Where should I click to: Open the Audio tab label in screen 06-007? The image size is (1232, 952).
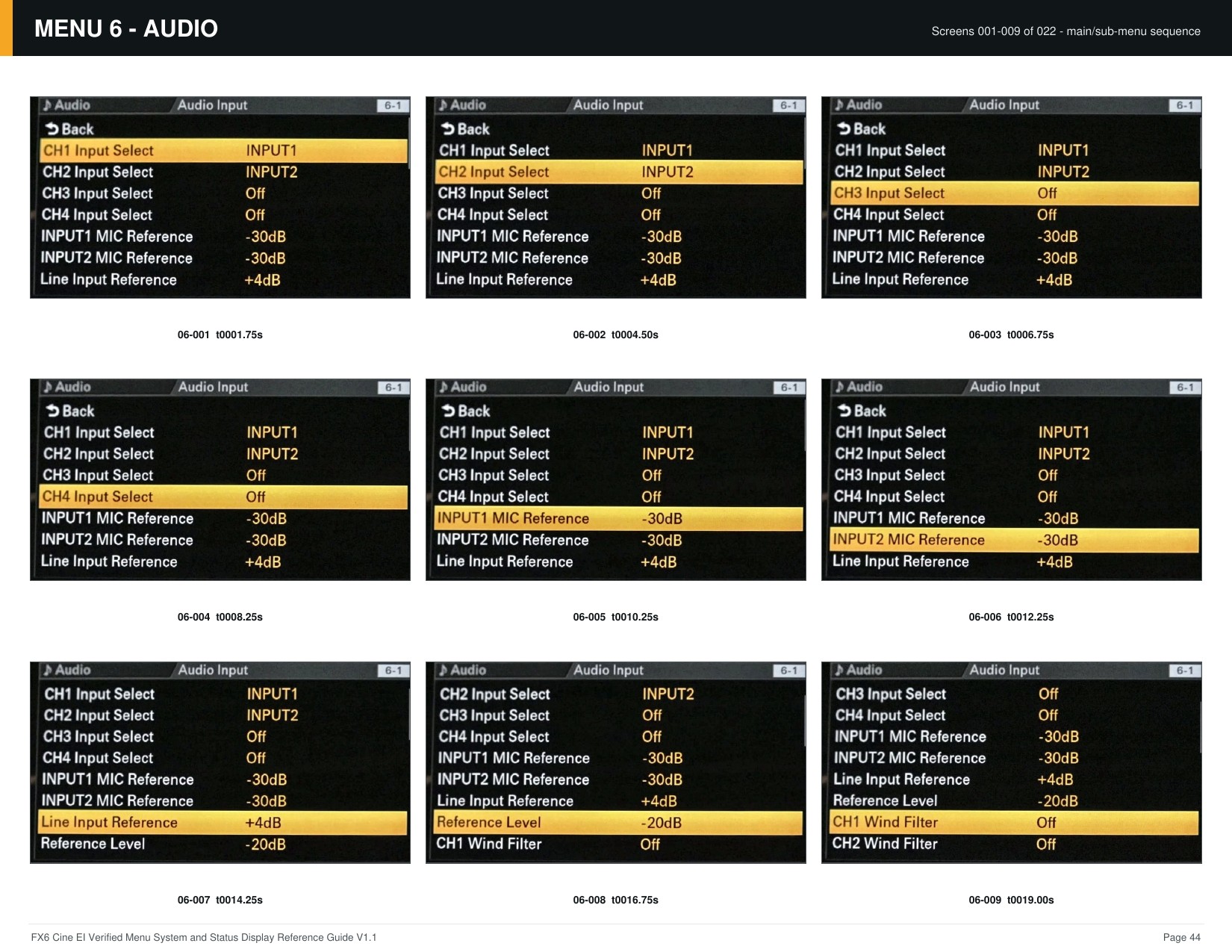[x=72, y=671]
